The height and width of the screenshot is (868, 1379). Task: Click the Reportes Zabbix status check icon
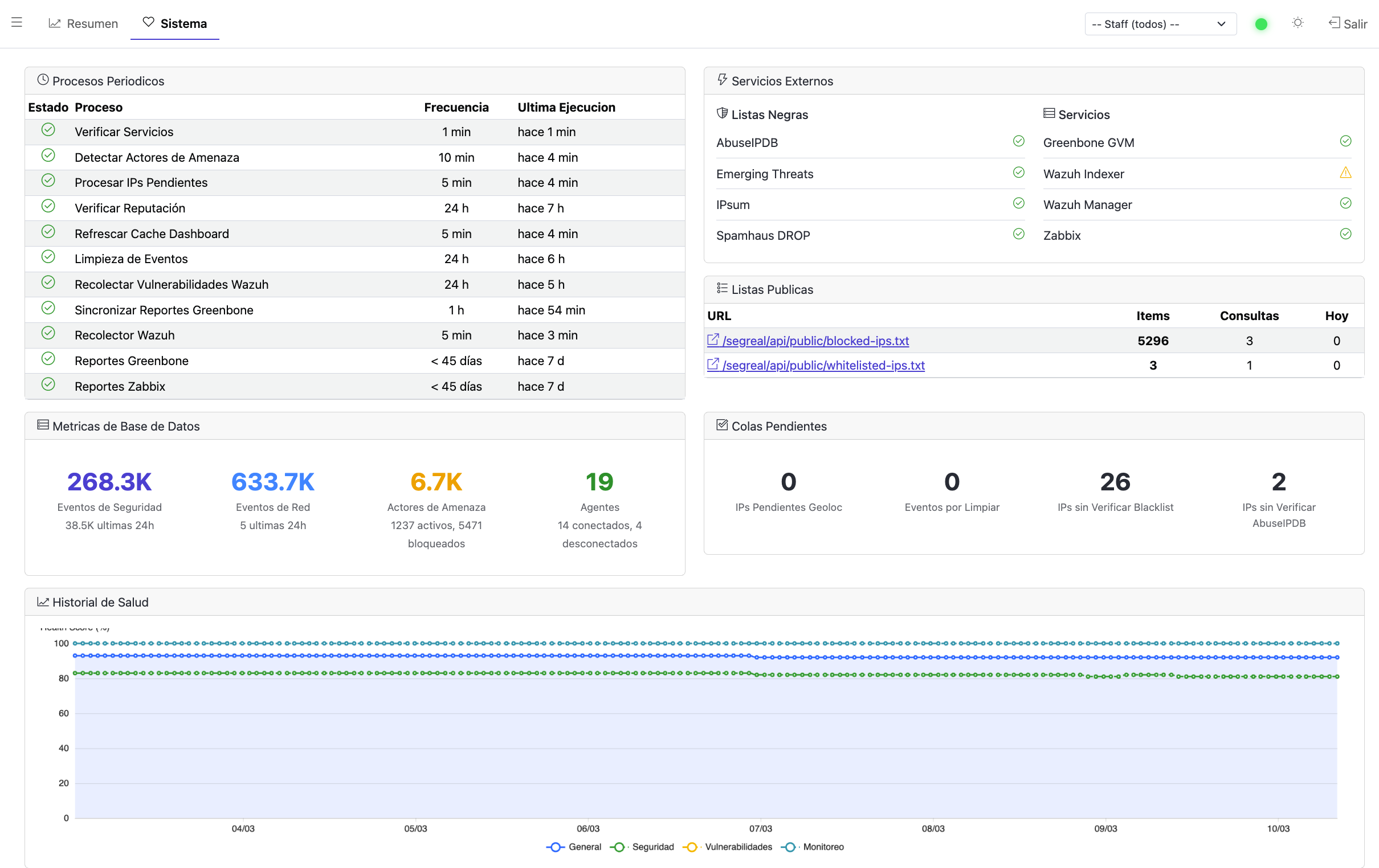click(48, 384)
